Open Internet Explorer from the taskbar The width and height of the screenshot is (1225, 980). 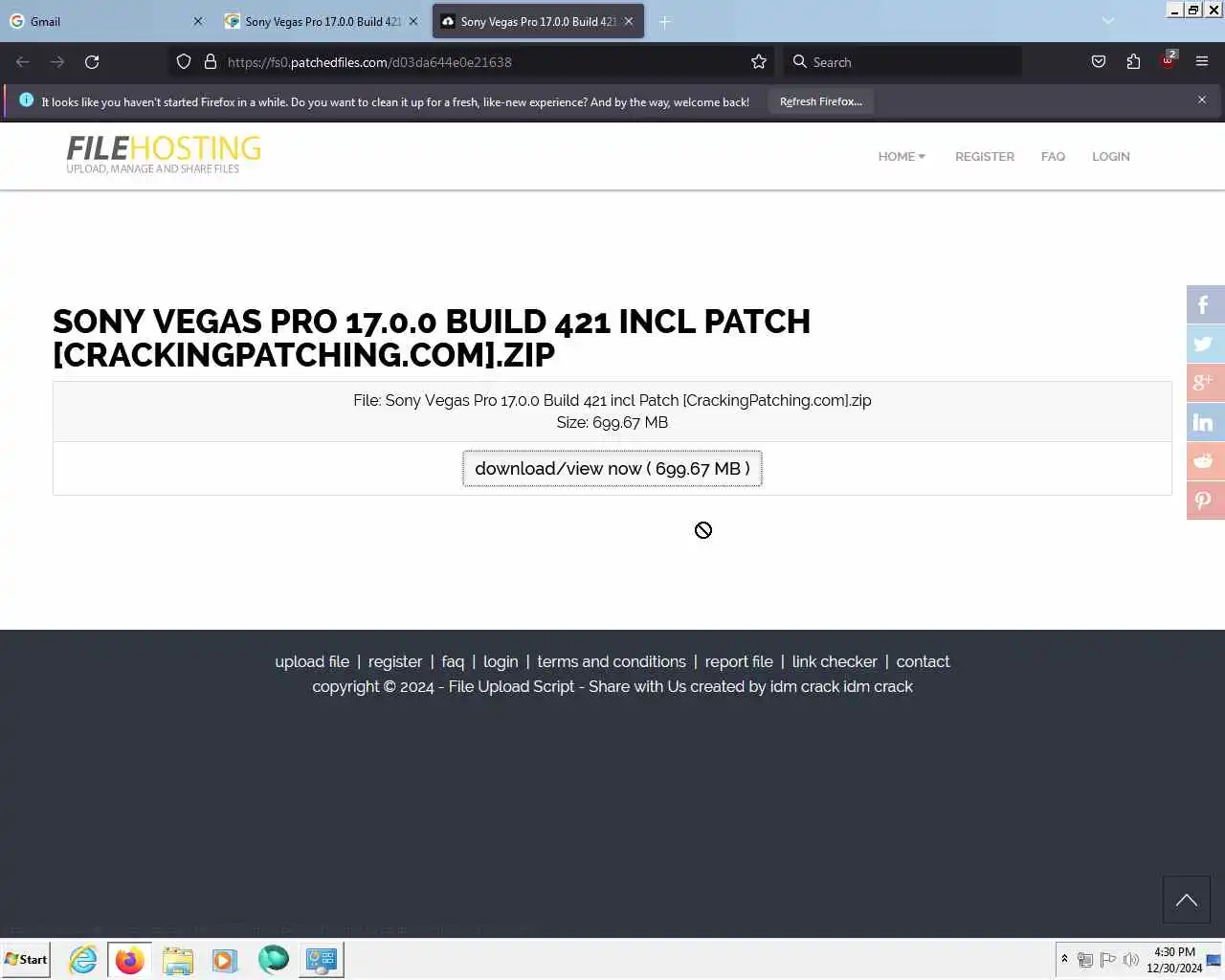coord(83,959)
